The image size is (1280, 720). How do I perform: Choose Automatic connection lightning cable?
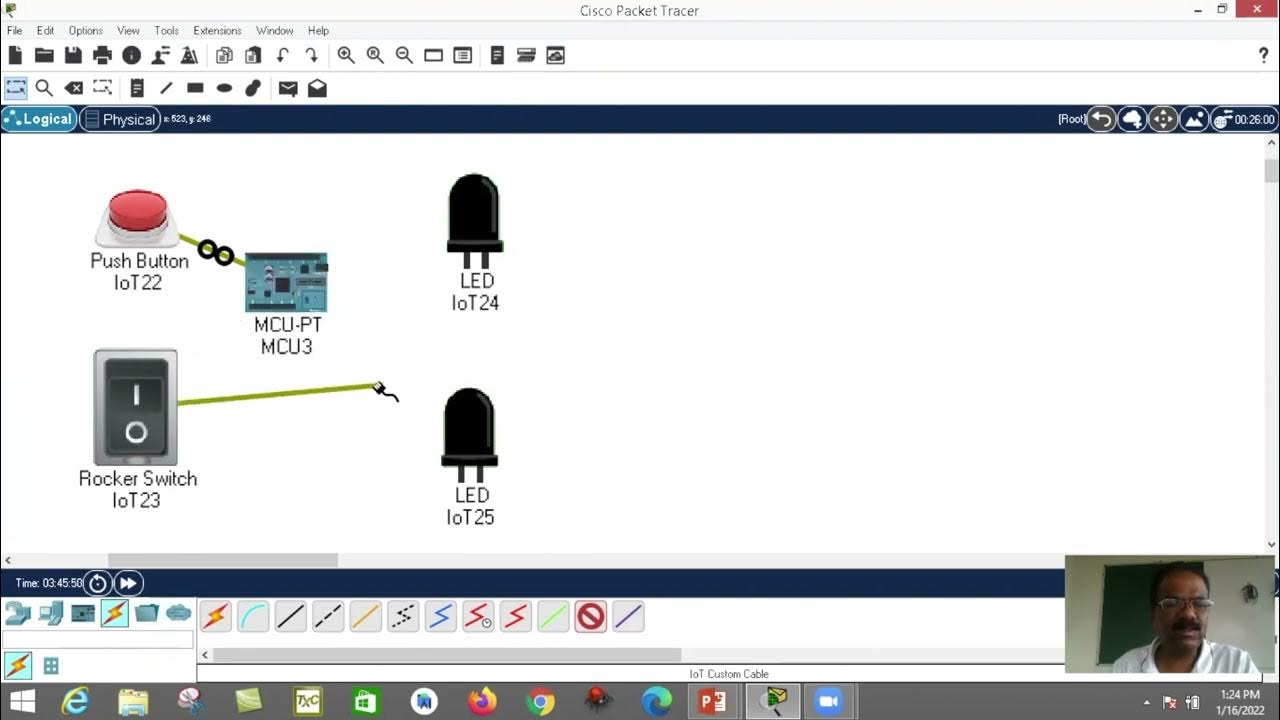(x=216, y=617)
